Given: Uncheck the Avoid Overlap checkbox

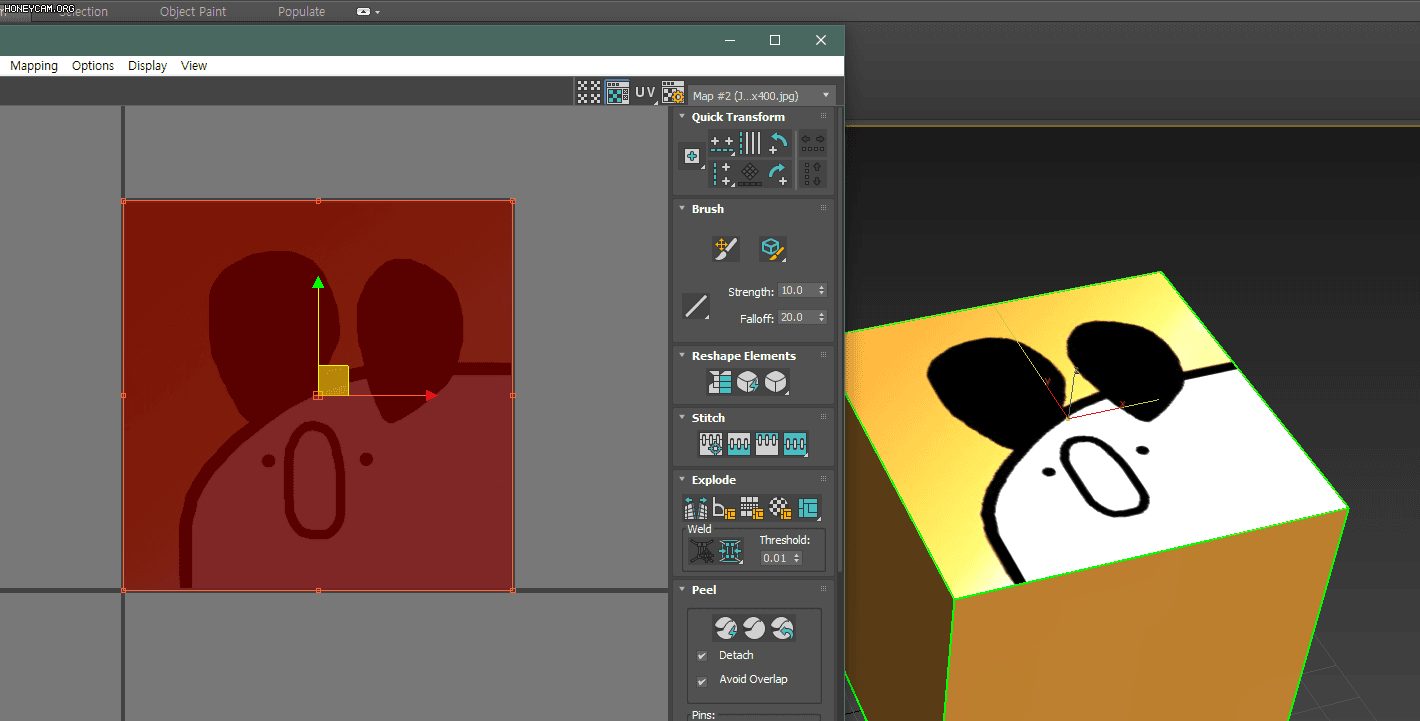Looking at the screenshot, I should coord(702,680).
